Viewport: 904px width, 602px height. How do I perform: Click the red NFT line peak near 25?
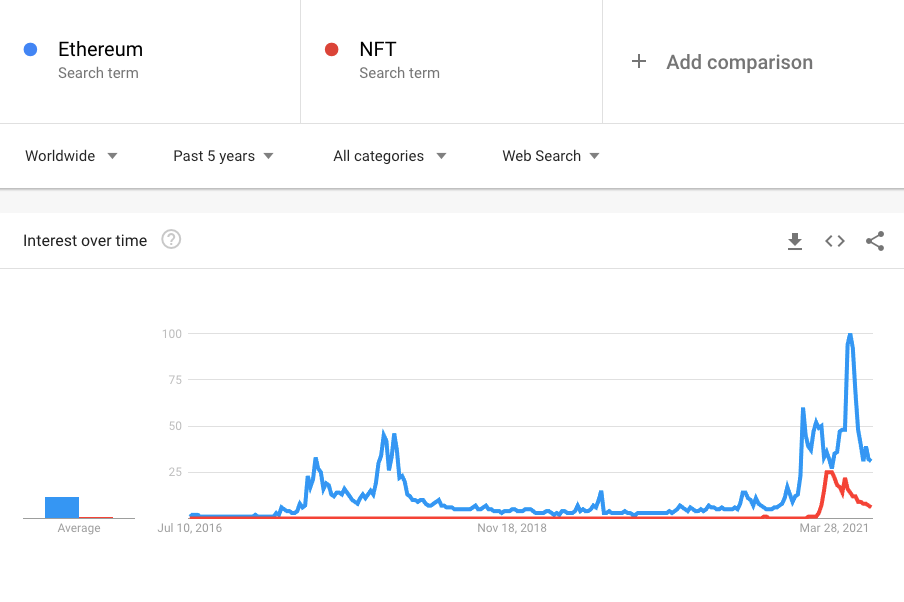tap(829, 473)
